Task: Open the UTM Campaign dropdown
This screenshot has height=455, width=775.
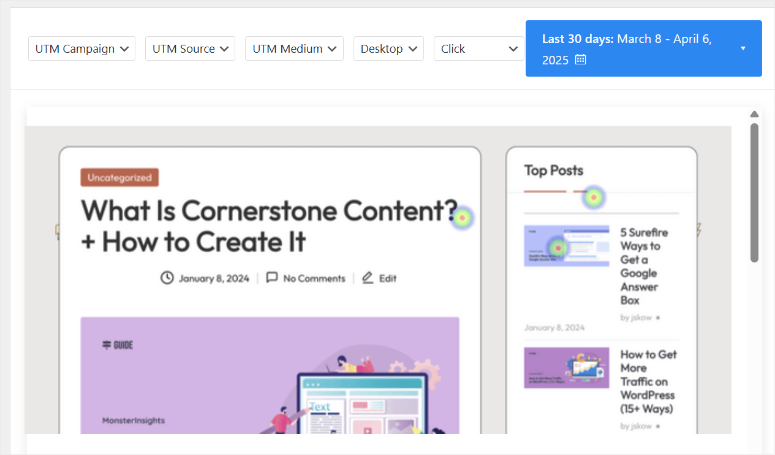Action: pos(82,48)
